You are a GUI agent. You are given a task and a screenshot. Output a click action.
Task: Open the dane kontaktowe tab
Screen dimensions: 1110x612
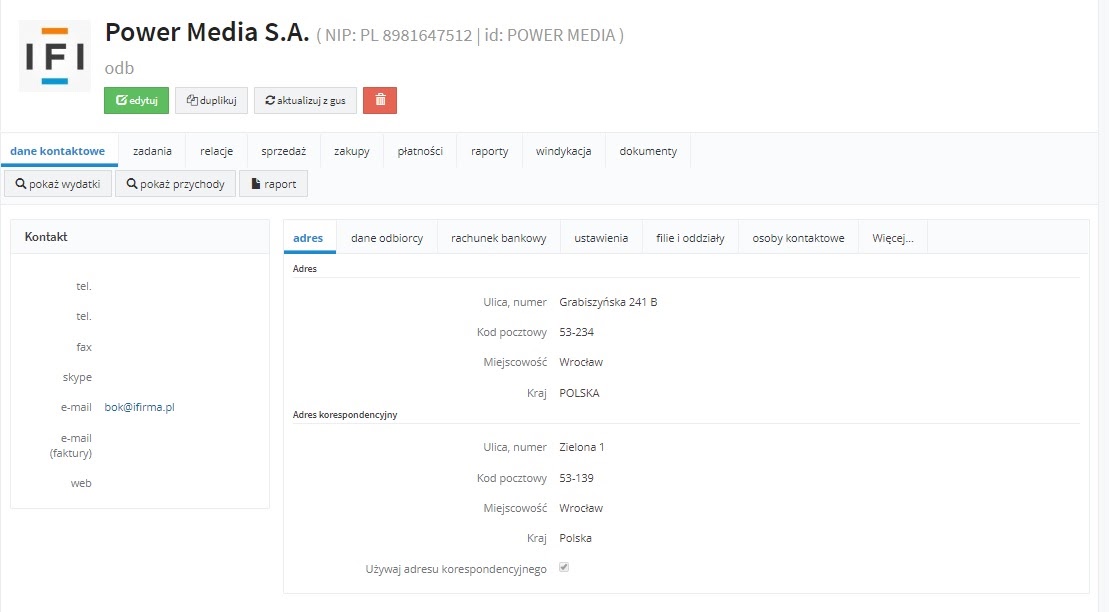click(x=57, y=151)
